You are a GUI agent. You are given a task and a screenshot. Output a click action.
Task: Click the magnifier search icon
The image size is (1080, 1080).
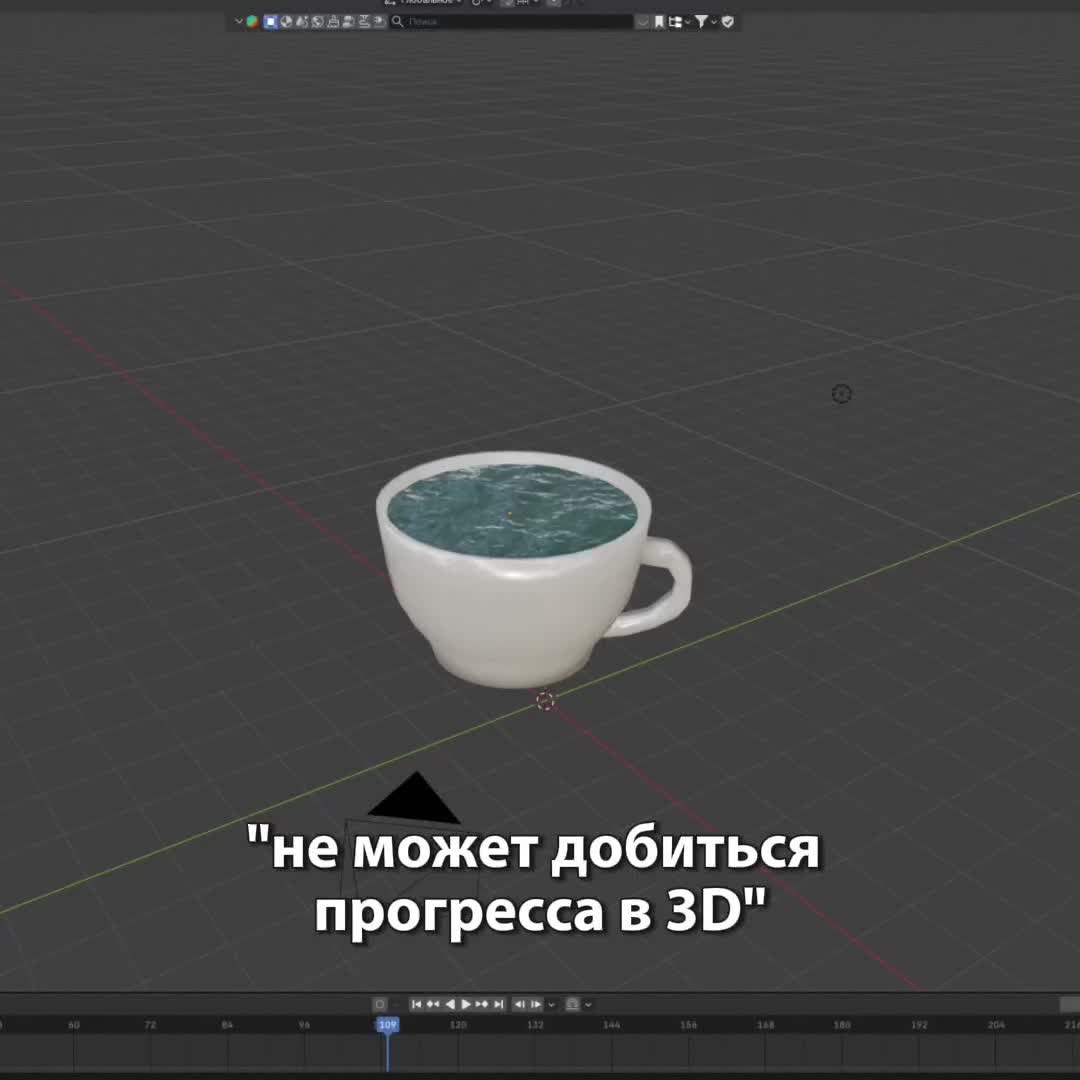pos(397,21)
